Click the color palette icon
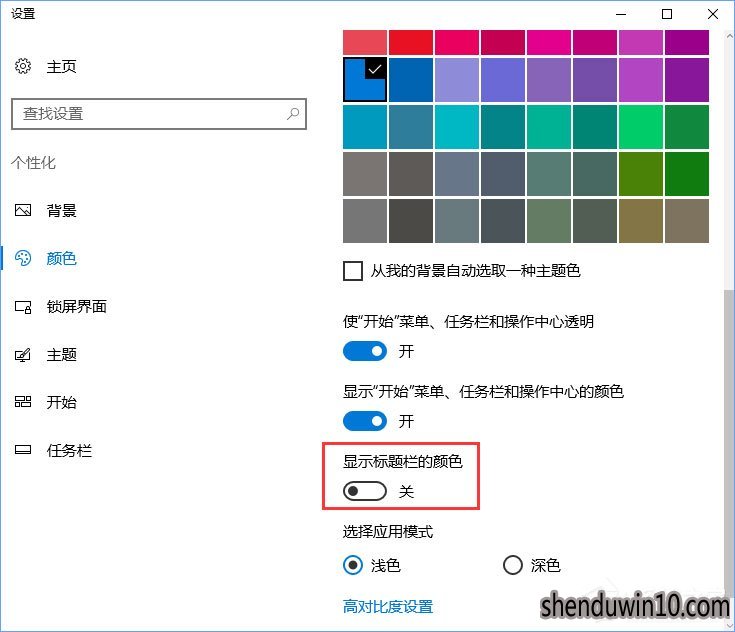Viewport: 735px width, 632px height. pyautogui.click(x=22, y=258)
